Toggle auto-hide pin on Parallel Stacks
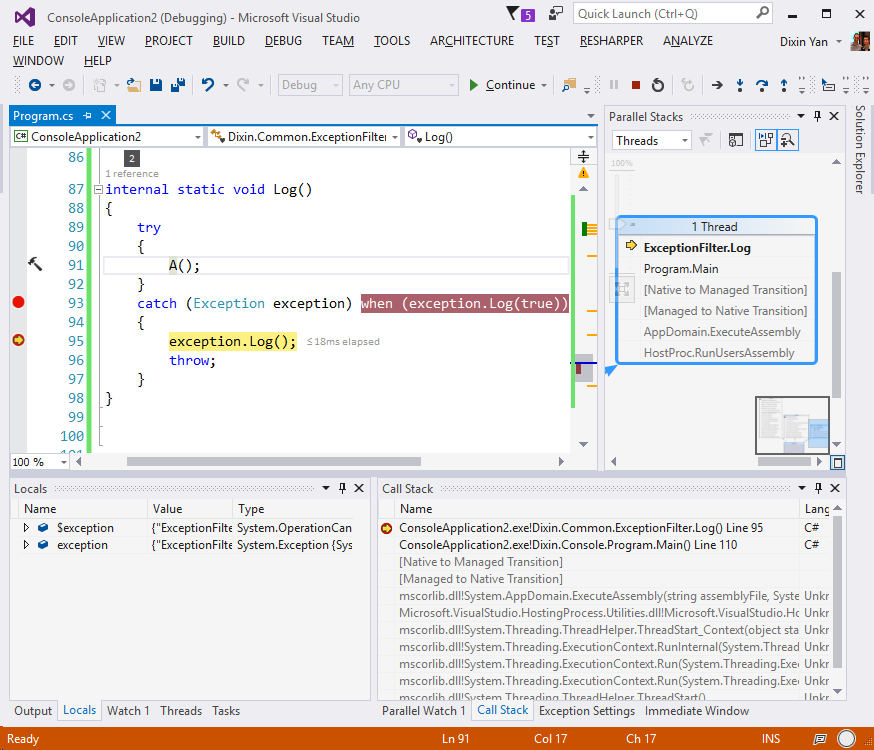874x750 pixels. [817, 116]
